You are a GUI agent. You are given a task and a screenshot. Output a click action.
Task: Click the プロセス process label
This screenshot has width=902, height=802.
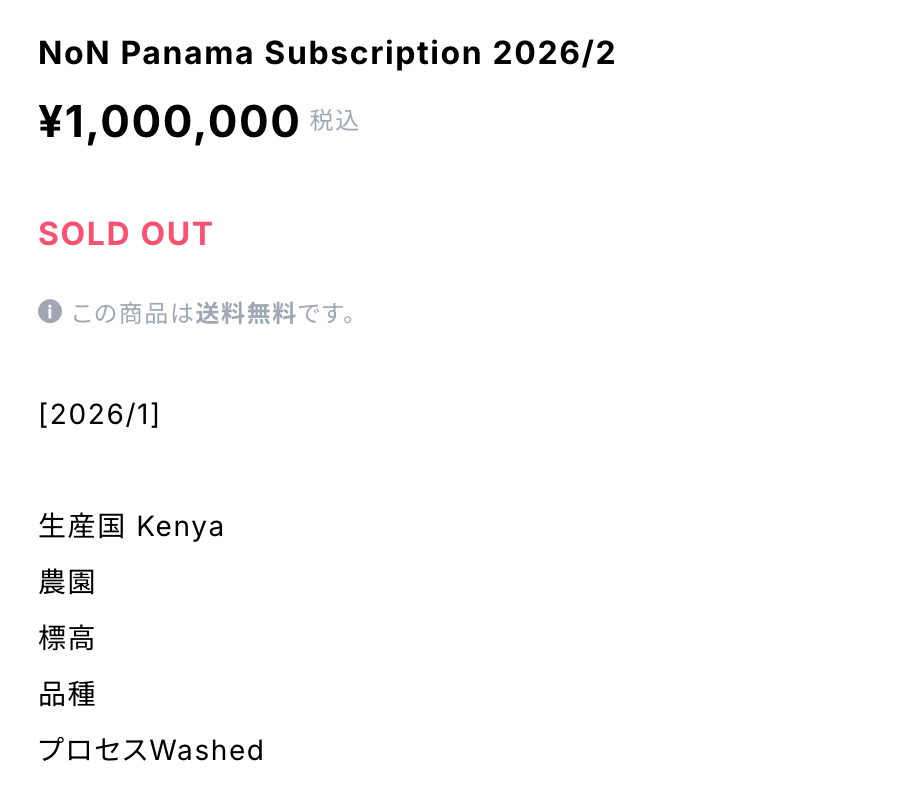(x=94, y=750)
